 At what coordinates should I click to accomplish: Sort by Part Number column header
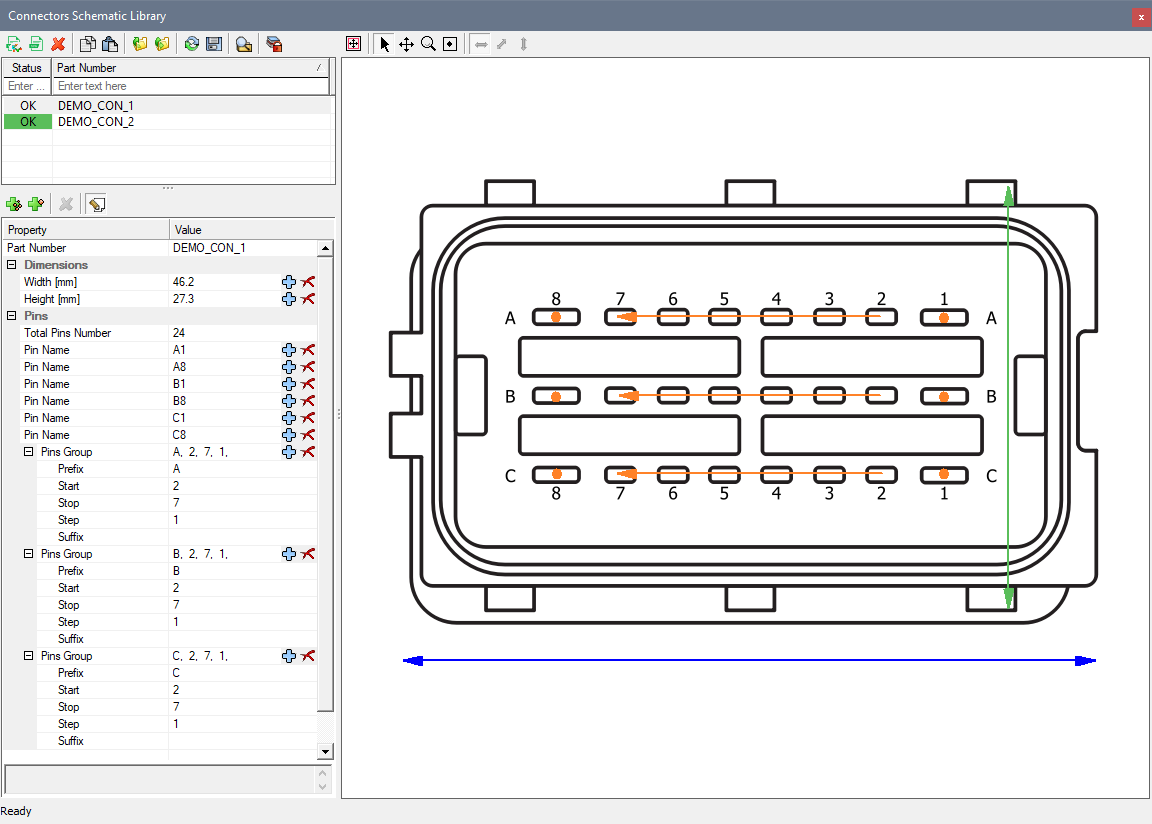point(190,68)
